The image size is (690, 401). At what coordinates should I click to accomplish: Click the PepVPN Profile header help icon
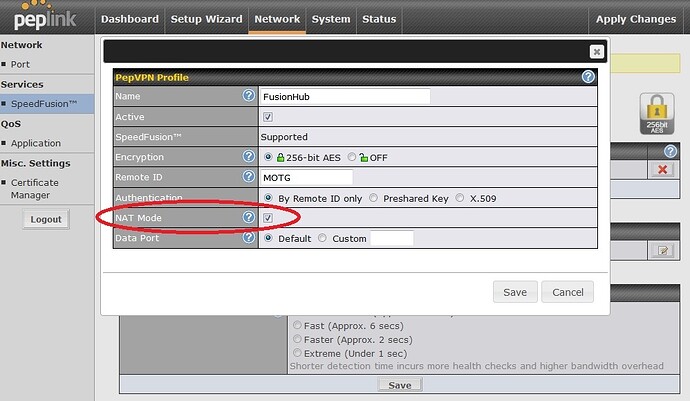588,77
